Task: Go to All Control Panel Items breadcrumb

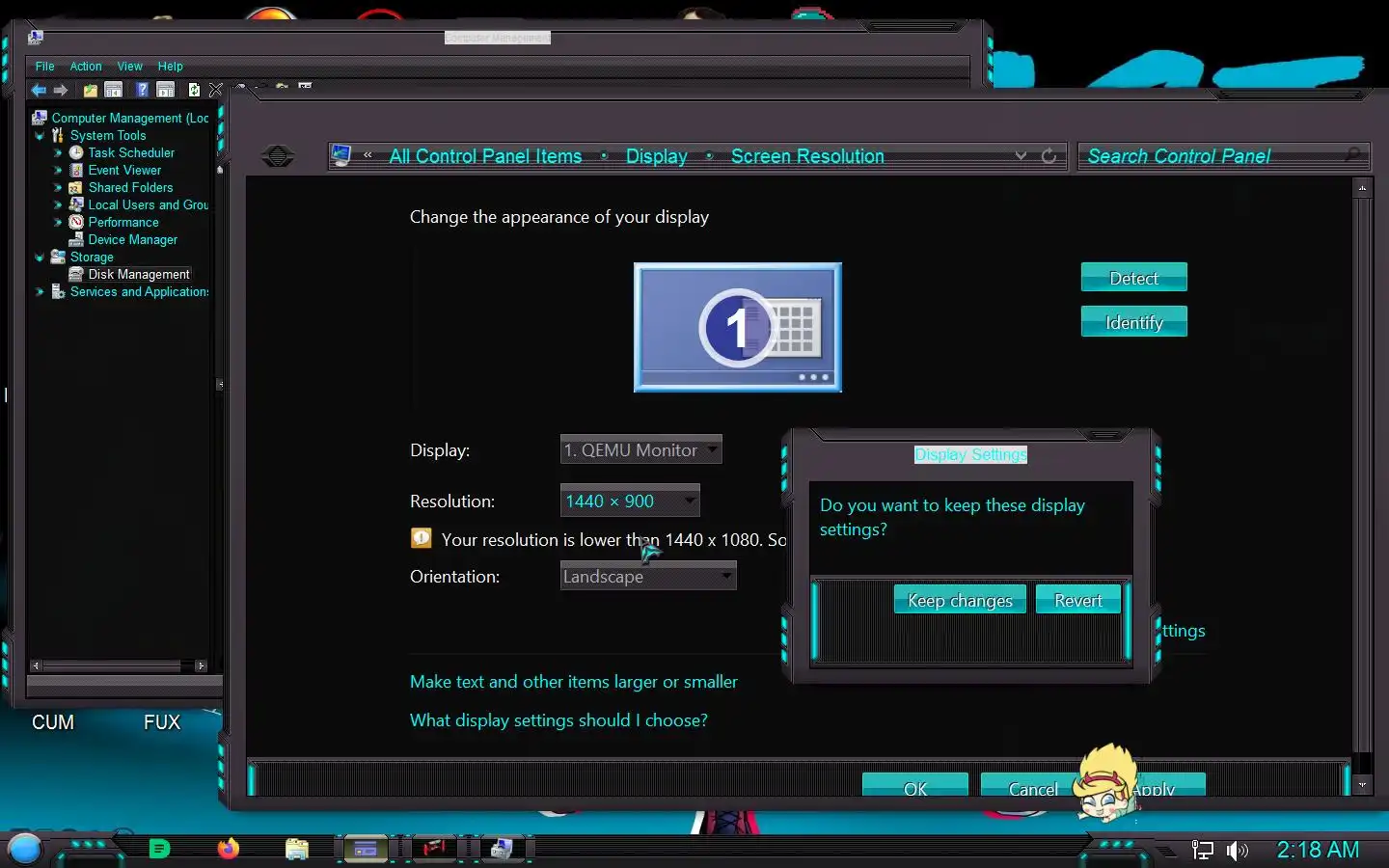Action: (485, 156)
